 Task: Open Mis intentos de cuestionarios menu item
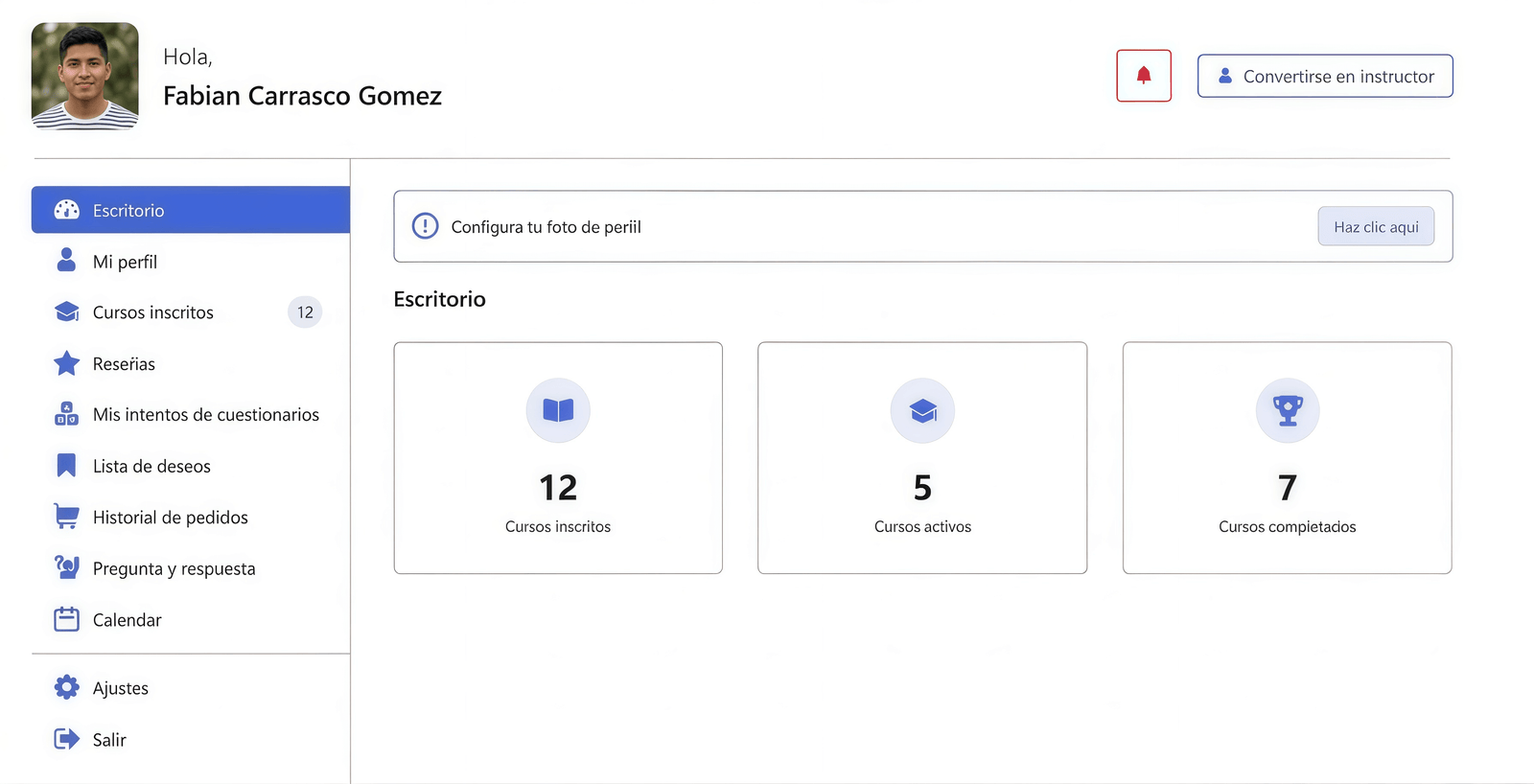(205, 415)
